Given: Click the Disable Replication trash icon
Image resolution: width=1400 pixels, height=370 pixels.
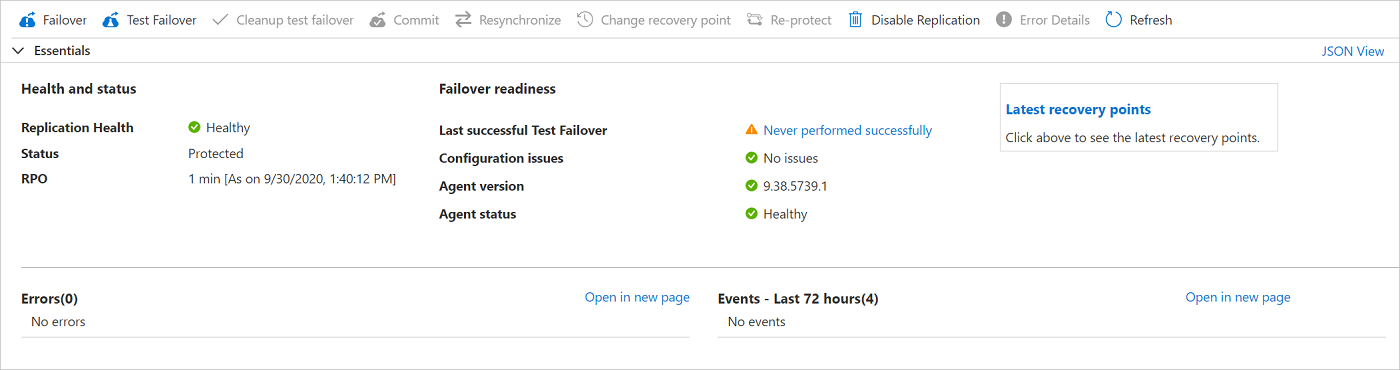Looking at the screenshot, I should tap(855, 20).
